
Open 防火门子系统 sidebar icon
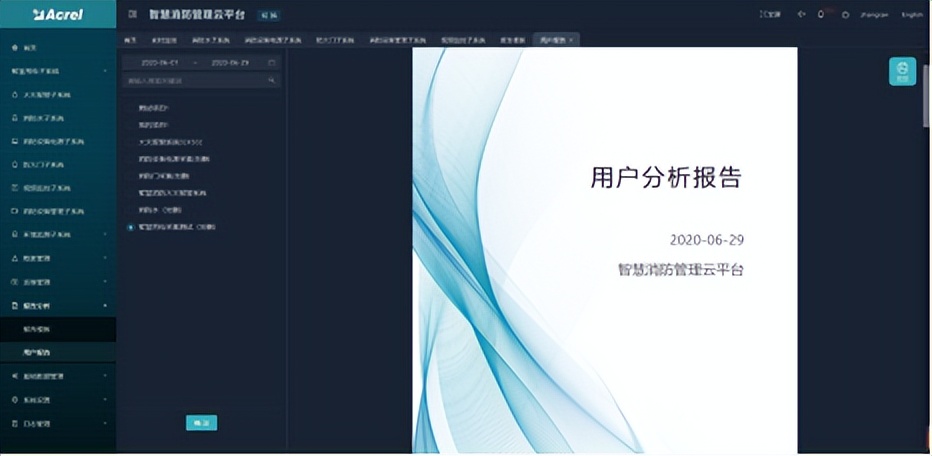click(x=15, y=165)
